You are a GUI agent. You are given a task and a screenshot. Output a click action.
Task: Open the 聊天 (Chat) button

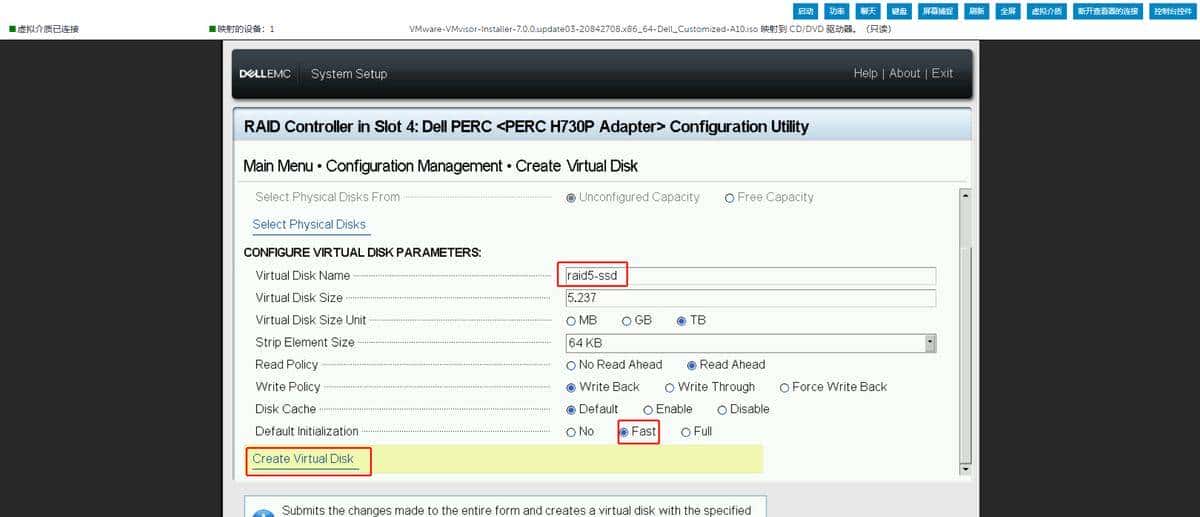[868, 11]
